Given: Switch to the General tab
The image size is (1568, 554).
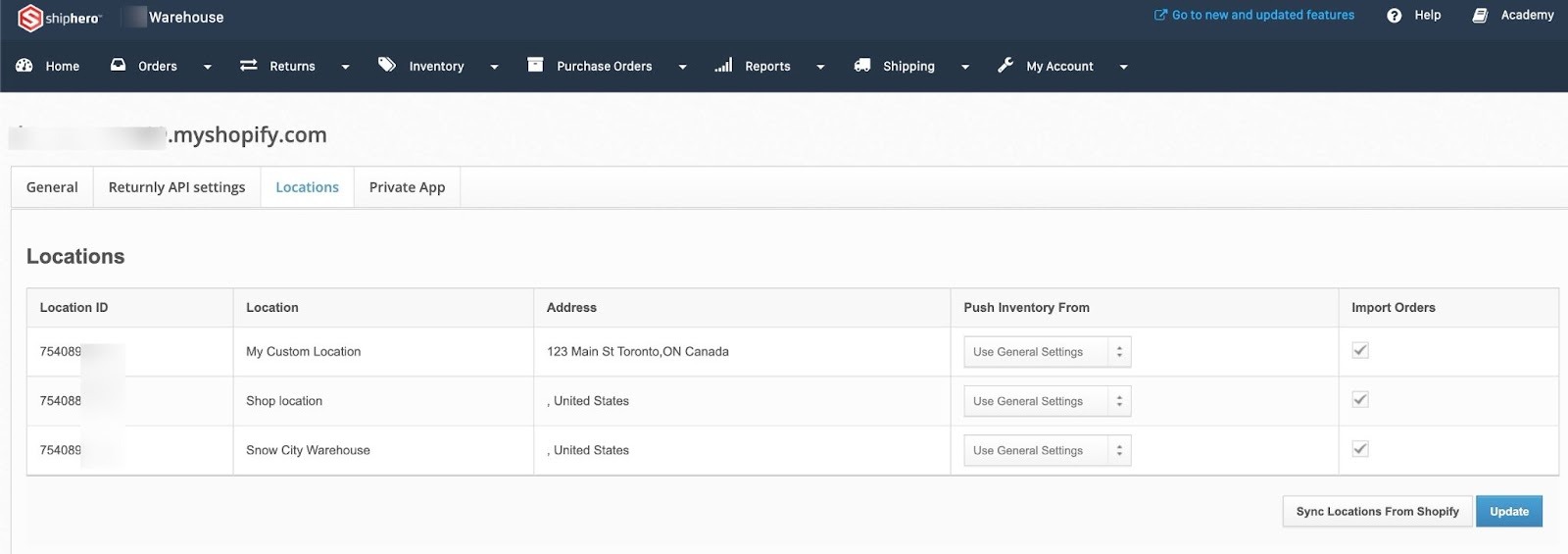Looking at the screenshot, I should click(52, 187).
